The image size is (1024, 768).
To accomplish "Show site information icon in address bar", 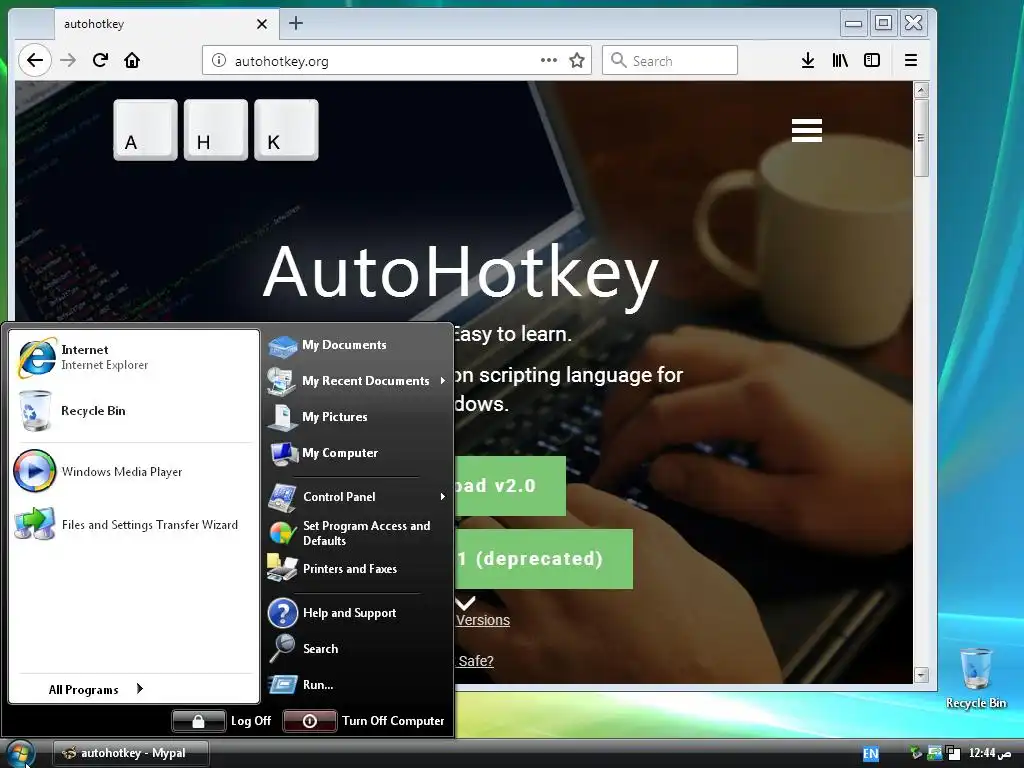I will click(219, 61).
